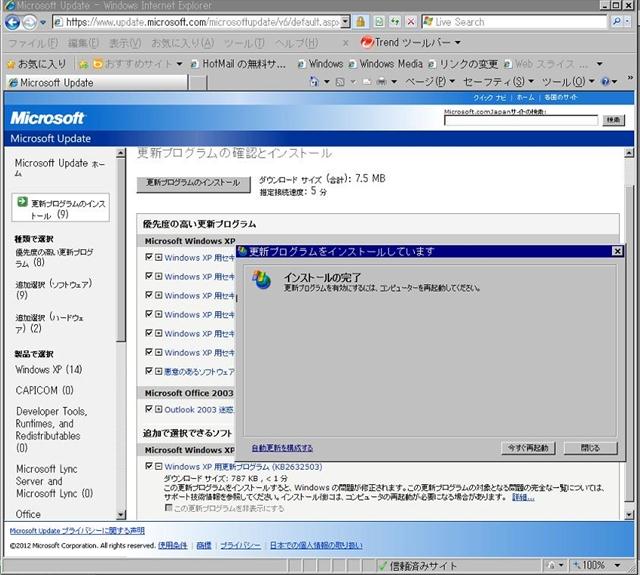Toggle the first Windows XP update checkbox
The image size is (640, 575).
pyautogui.click(x=149, y=257)
